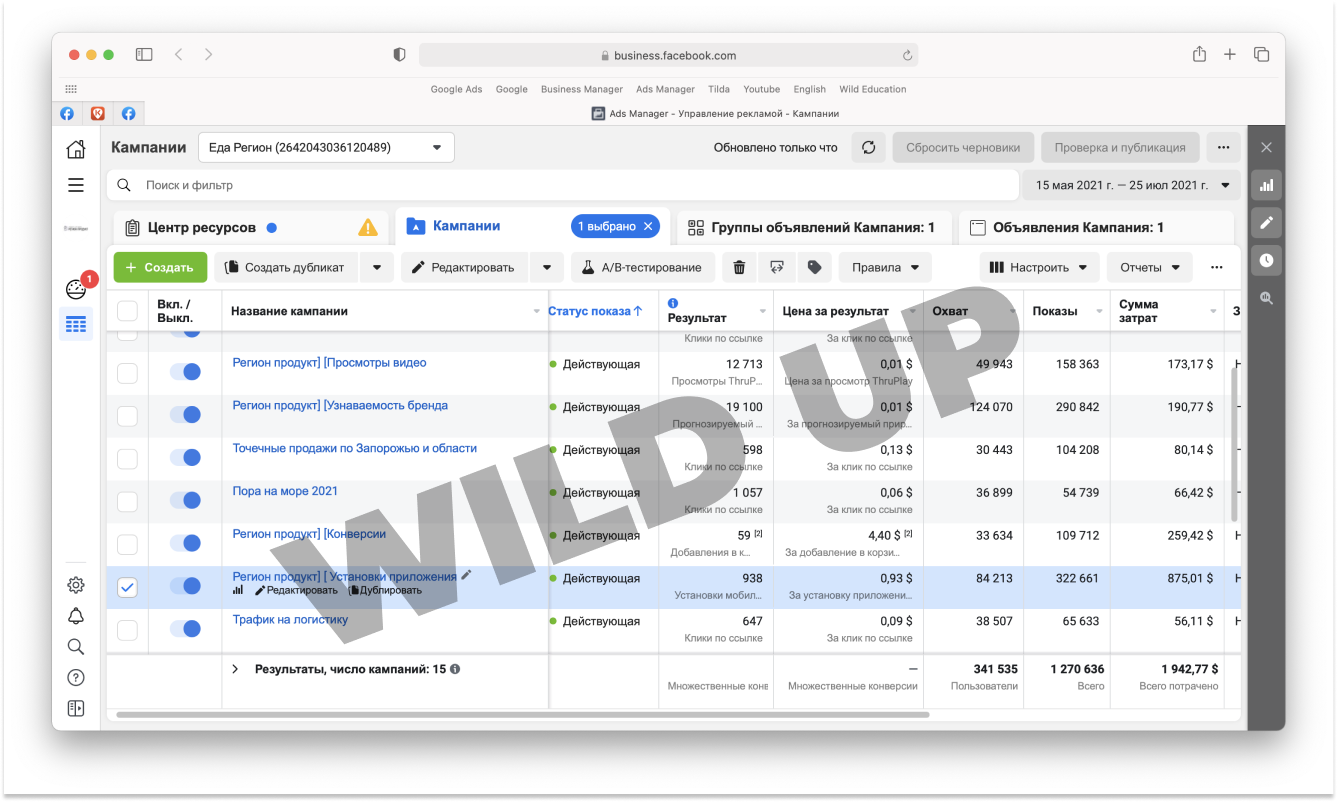
Task: Open the Facebook home icon in sidebar
Action: (76, 150)
